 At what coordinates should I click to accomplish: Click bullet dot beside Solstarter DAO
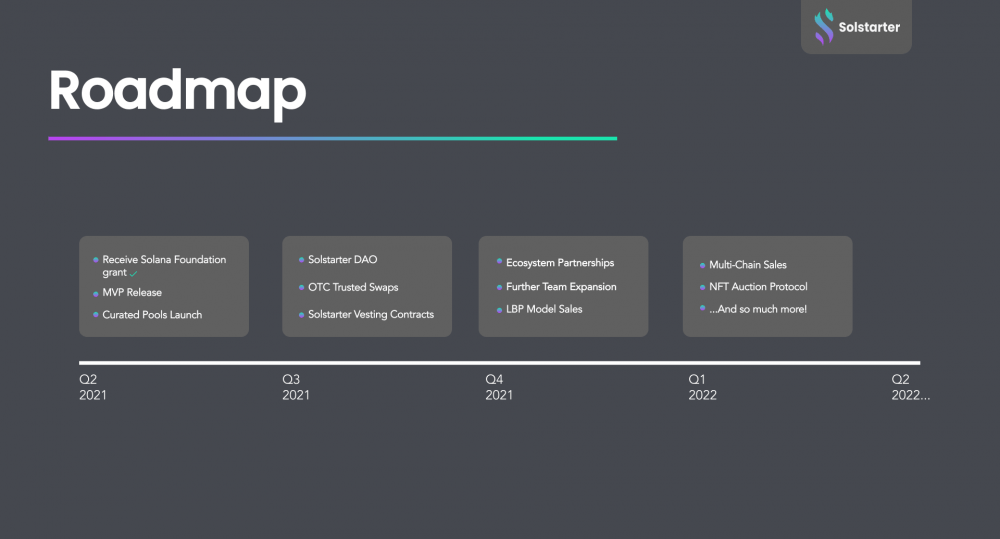tap(301, 260)
